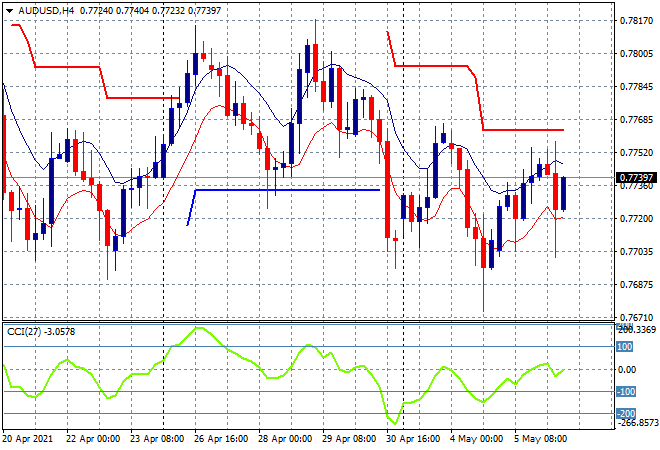Click the CCI -100 level label
Screen dimensions: 660x450
point(626,392)
